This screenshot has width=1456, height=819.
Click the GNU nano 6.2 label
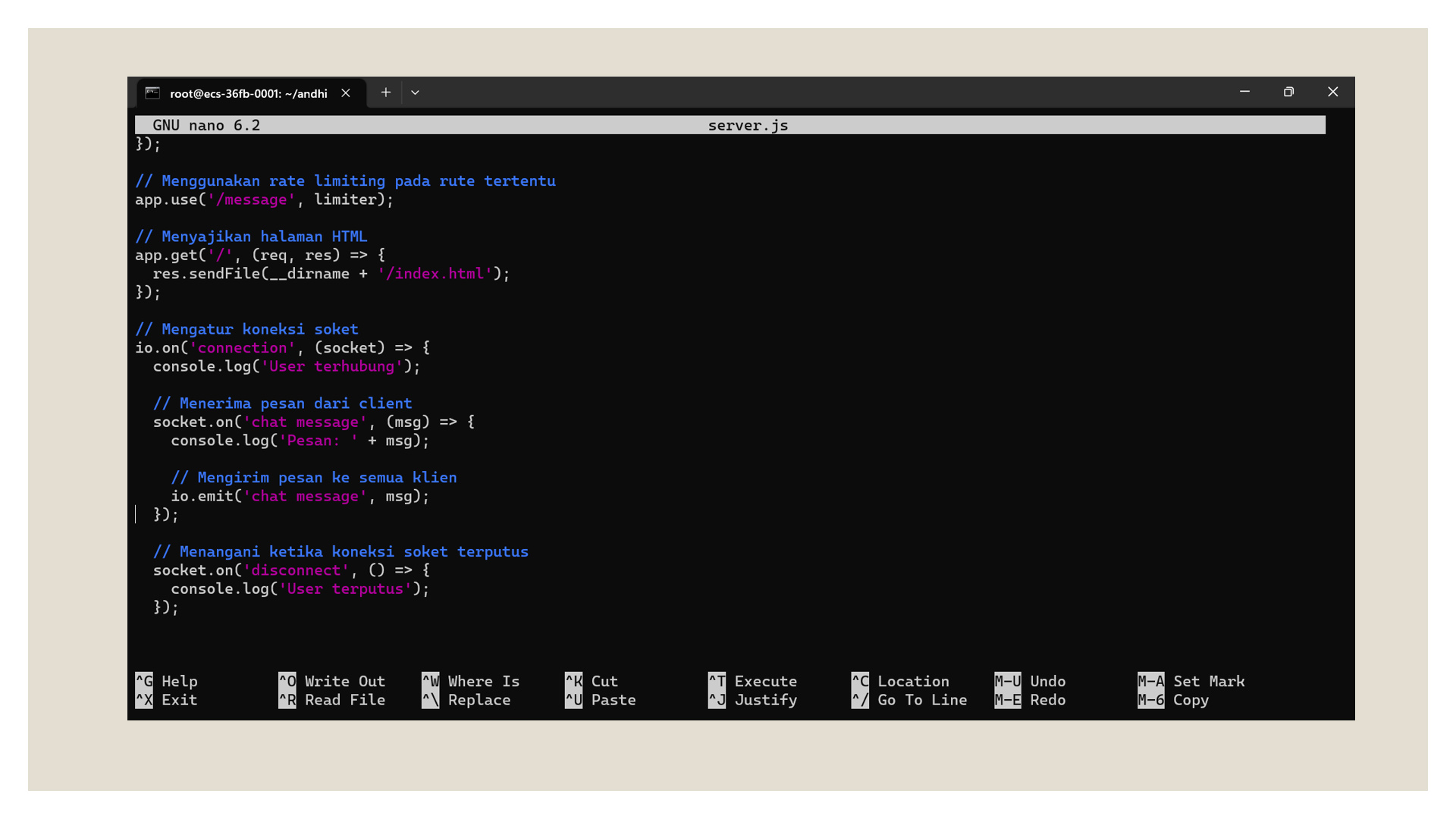pos(206,125)
